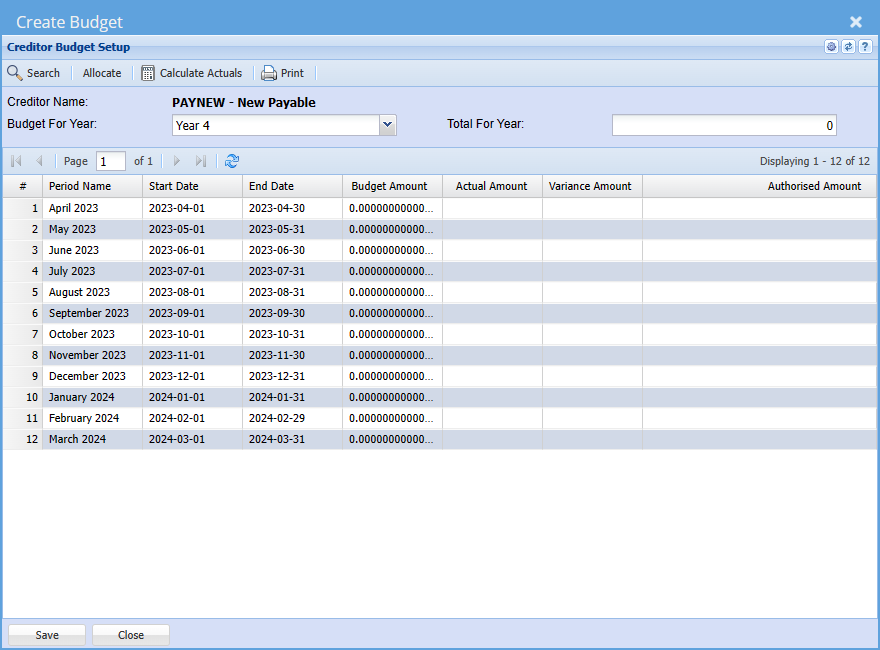Go to the first page of results
Image resolution: width=880 pixels, height=650 pixels.
click(x=16, y=161)
